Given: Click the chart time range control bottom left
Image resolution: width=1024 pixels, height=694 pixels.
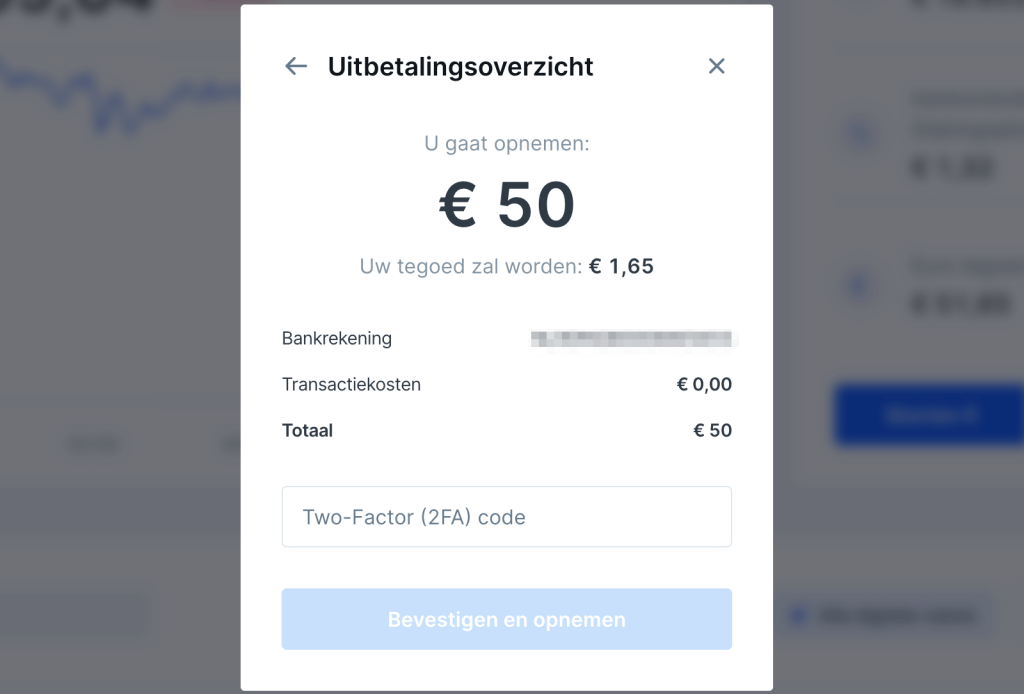Looking at the screenshot, I should 95,444.
